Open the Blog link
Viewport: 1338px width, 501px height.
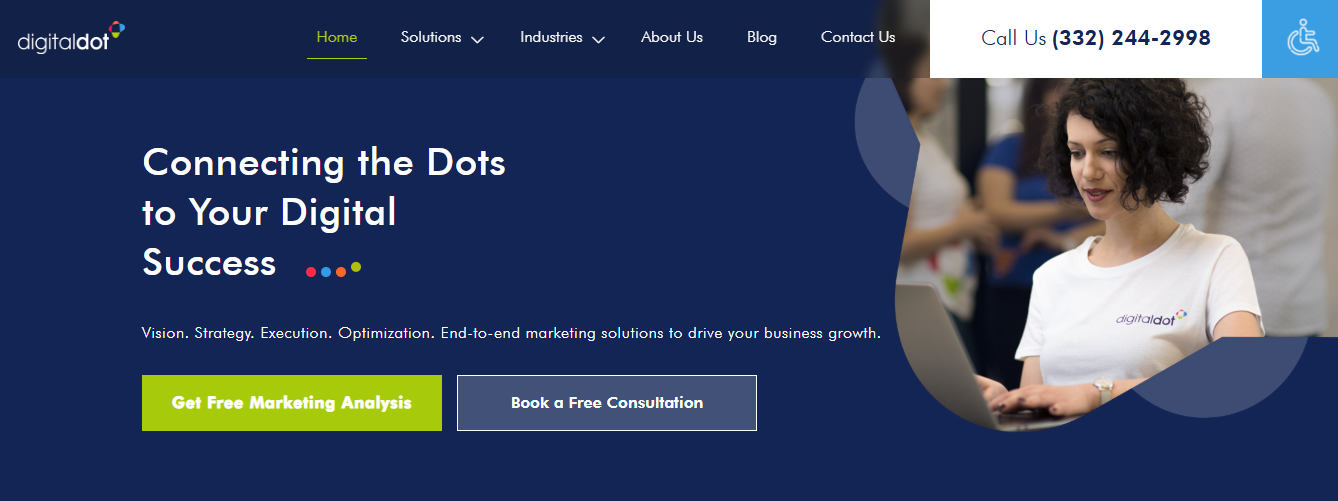pyautogui.click(x=762, y=37)
